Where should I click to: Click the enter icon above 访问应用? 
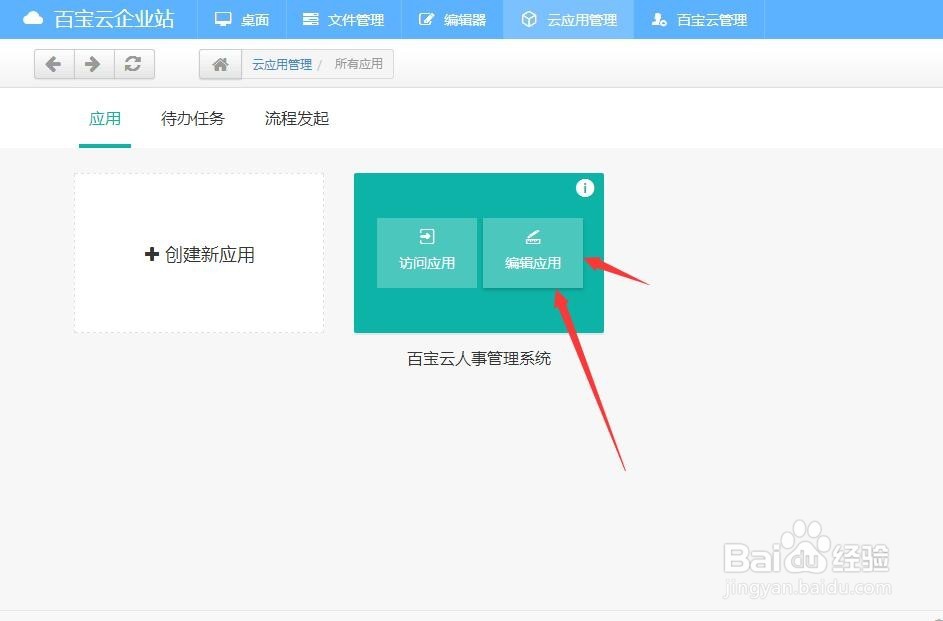pyautogui.click(x=426, y=237)
